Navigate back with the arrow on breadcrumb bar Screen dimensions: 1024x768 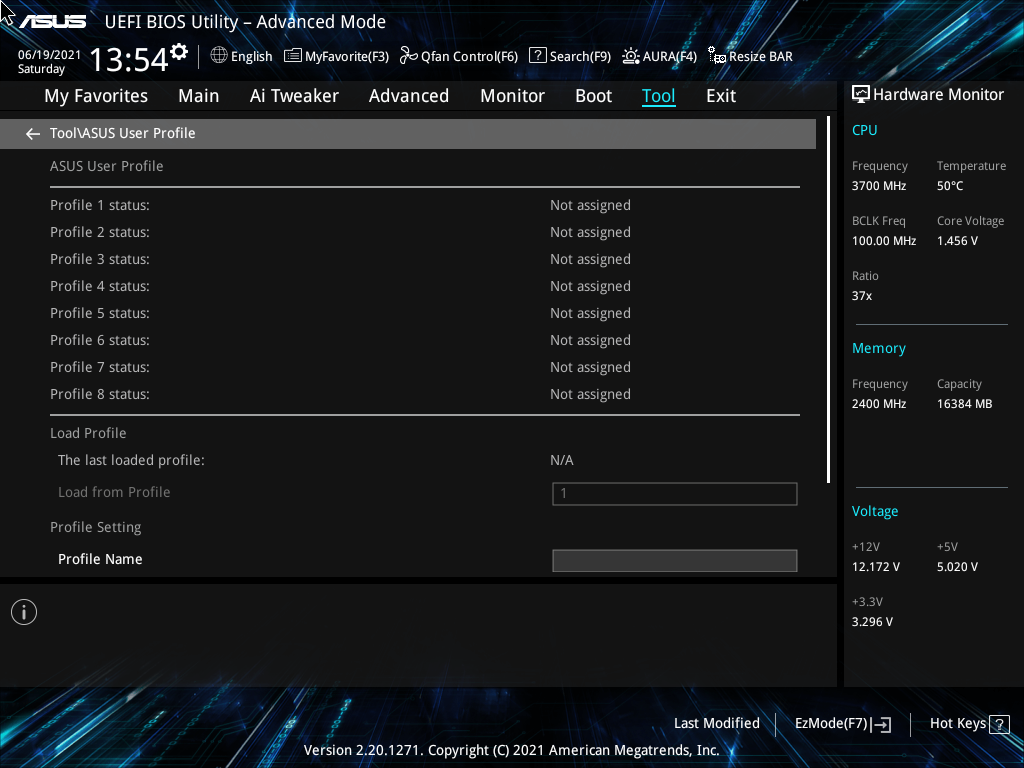click(32, 132)
